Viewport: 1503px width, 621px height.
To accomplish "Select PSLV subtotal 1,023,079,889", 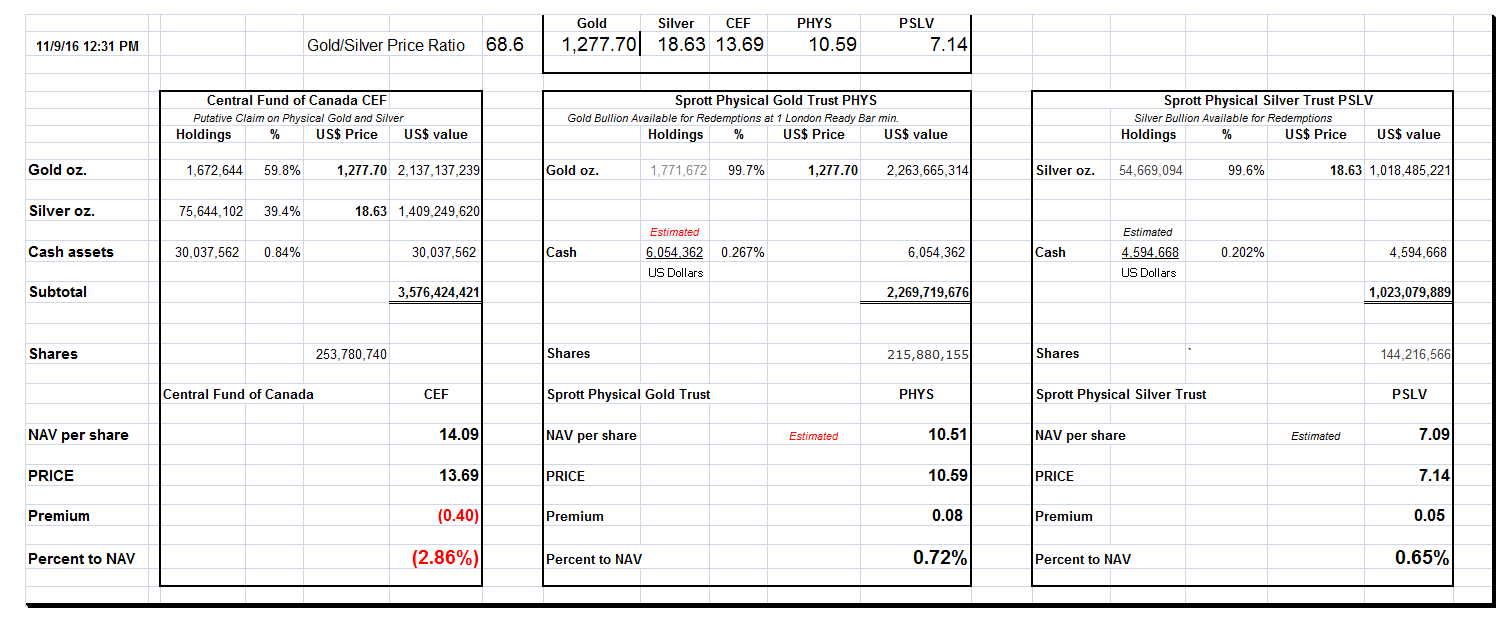I will coord(1410,292).
